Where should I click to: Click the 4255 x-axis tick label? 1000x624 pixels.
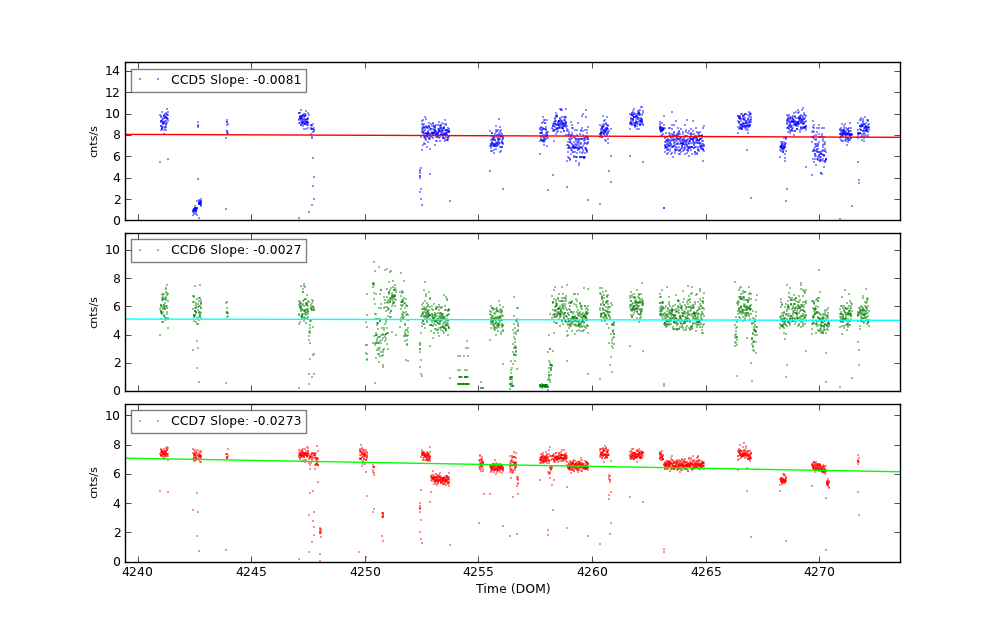click(479, 572)
